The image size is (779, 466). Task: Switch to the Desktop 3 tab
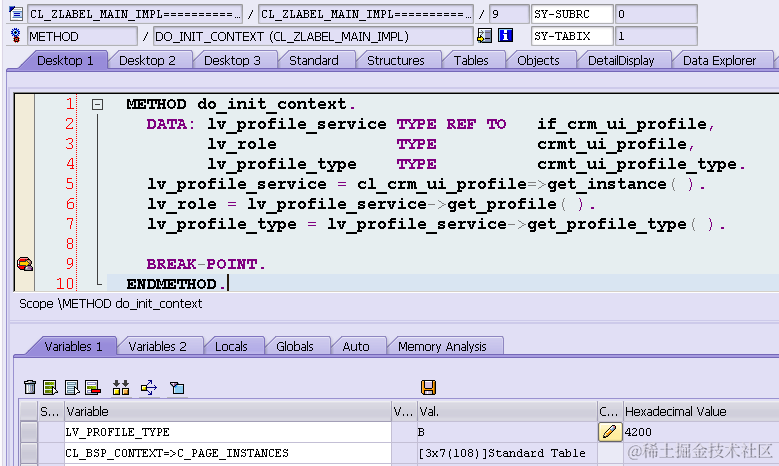(x=232, y=60)
